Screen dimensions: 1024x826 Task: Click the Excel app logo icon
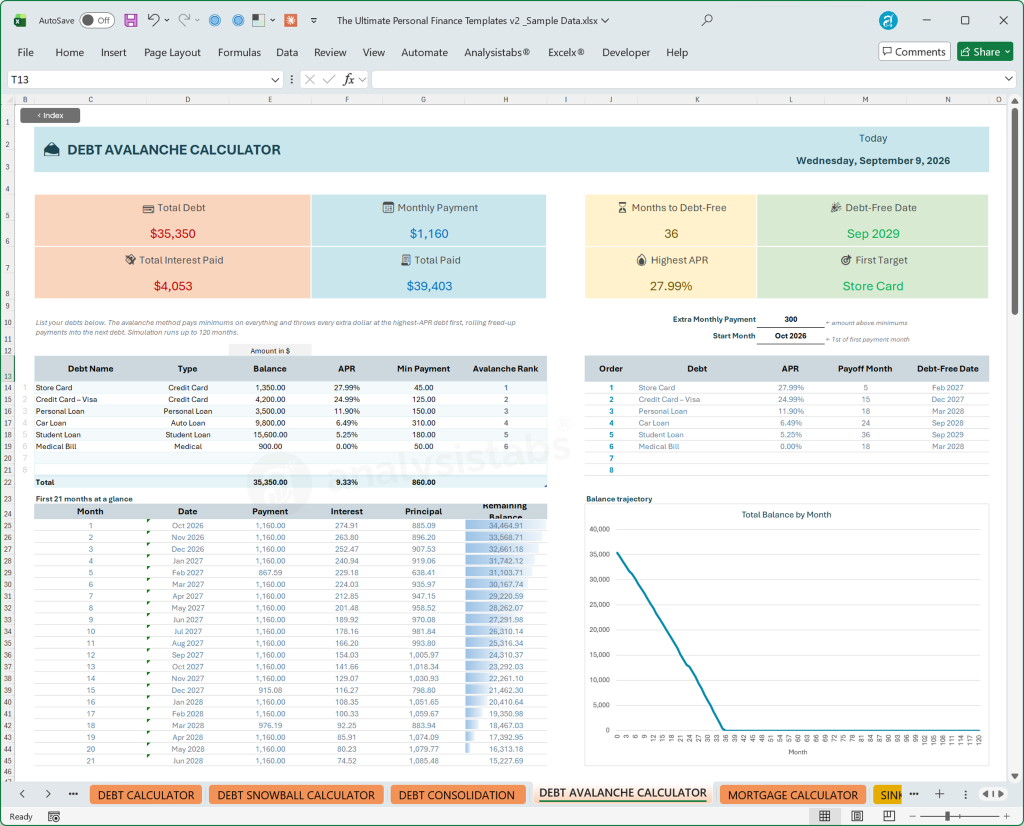coord(20,20)
